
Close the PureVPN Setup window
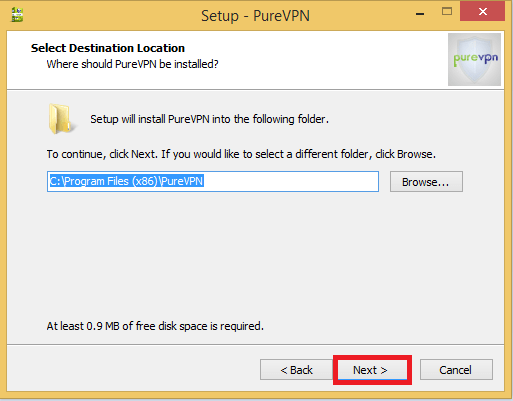[482, 12]
